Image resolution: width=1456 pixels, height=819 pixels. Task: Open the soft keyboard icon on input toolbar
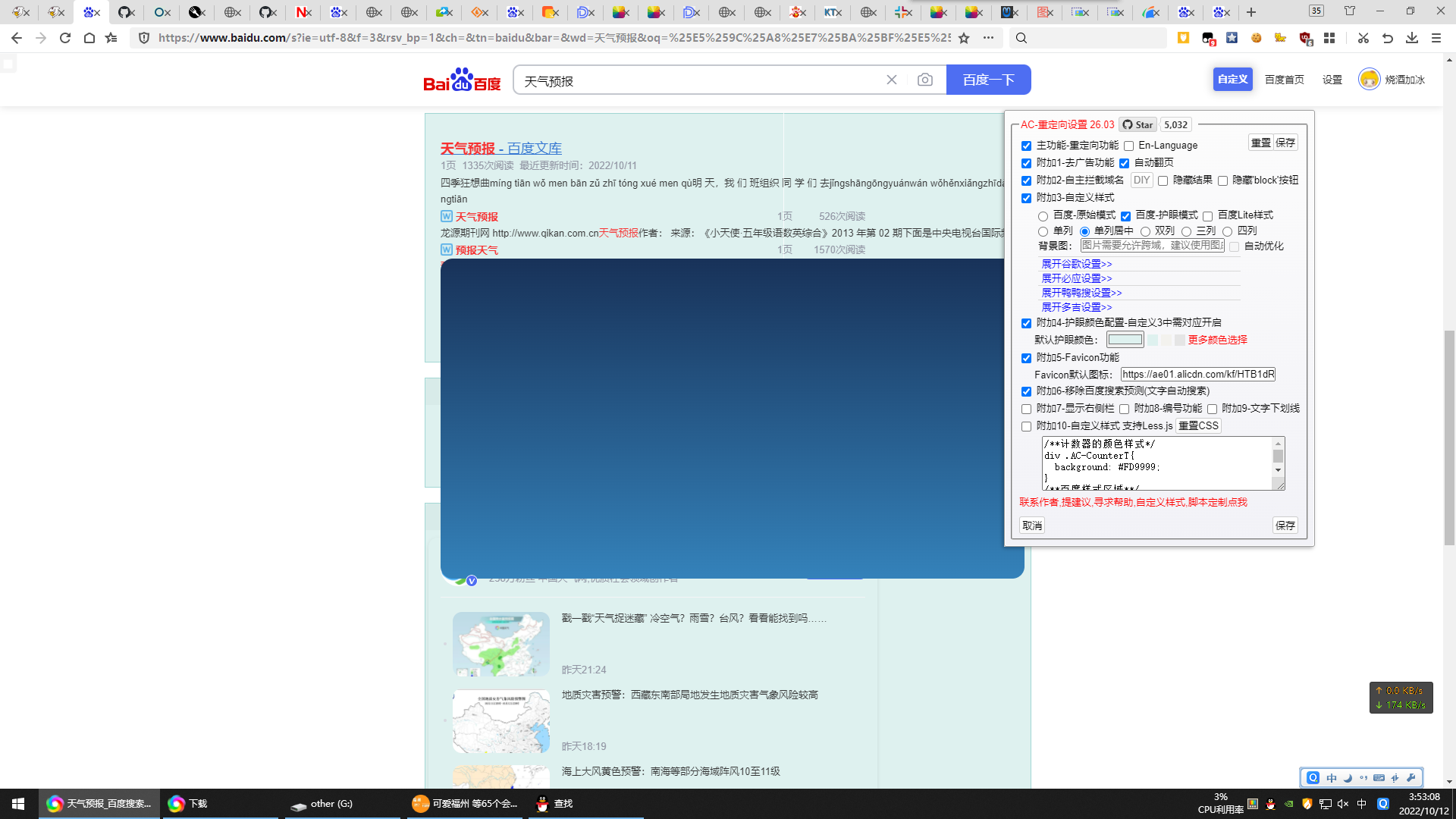tap(1379, 778)
